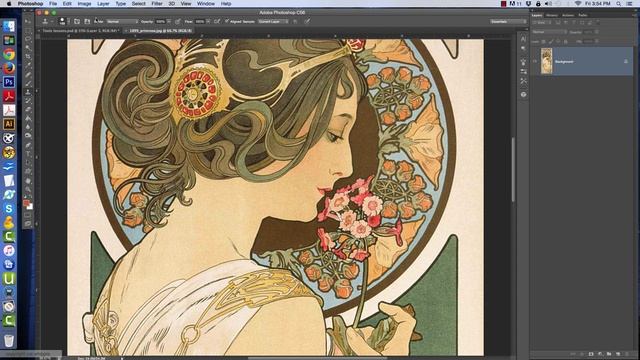Click the layer Opacity field in Layers panel
Screen dimensions: 640x360
point(588,32)
